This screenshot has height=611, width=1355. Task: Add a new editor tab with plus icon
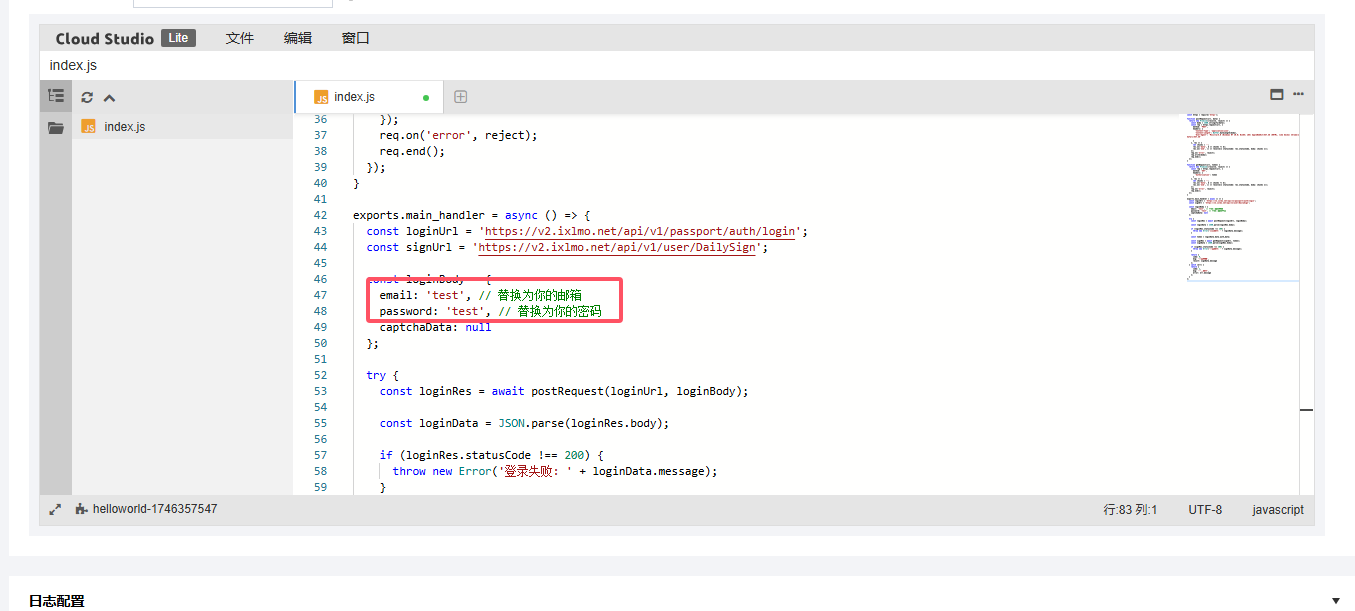[460, 97]
